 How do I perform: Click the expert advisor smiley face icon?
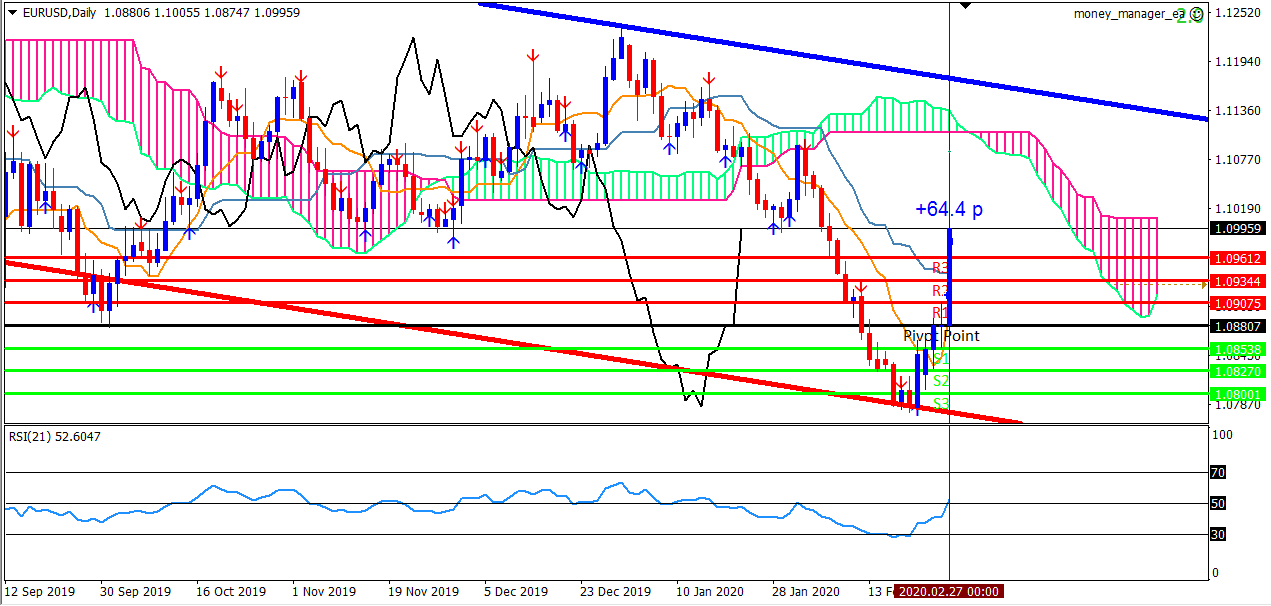tap(1197, 14)
